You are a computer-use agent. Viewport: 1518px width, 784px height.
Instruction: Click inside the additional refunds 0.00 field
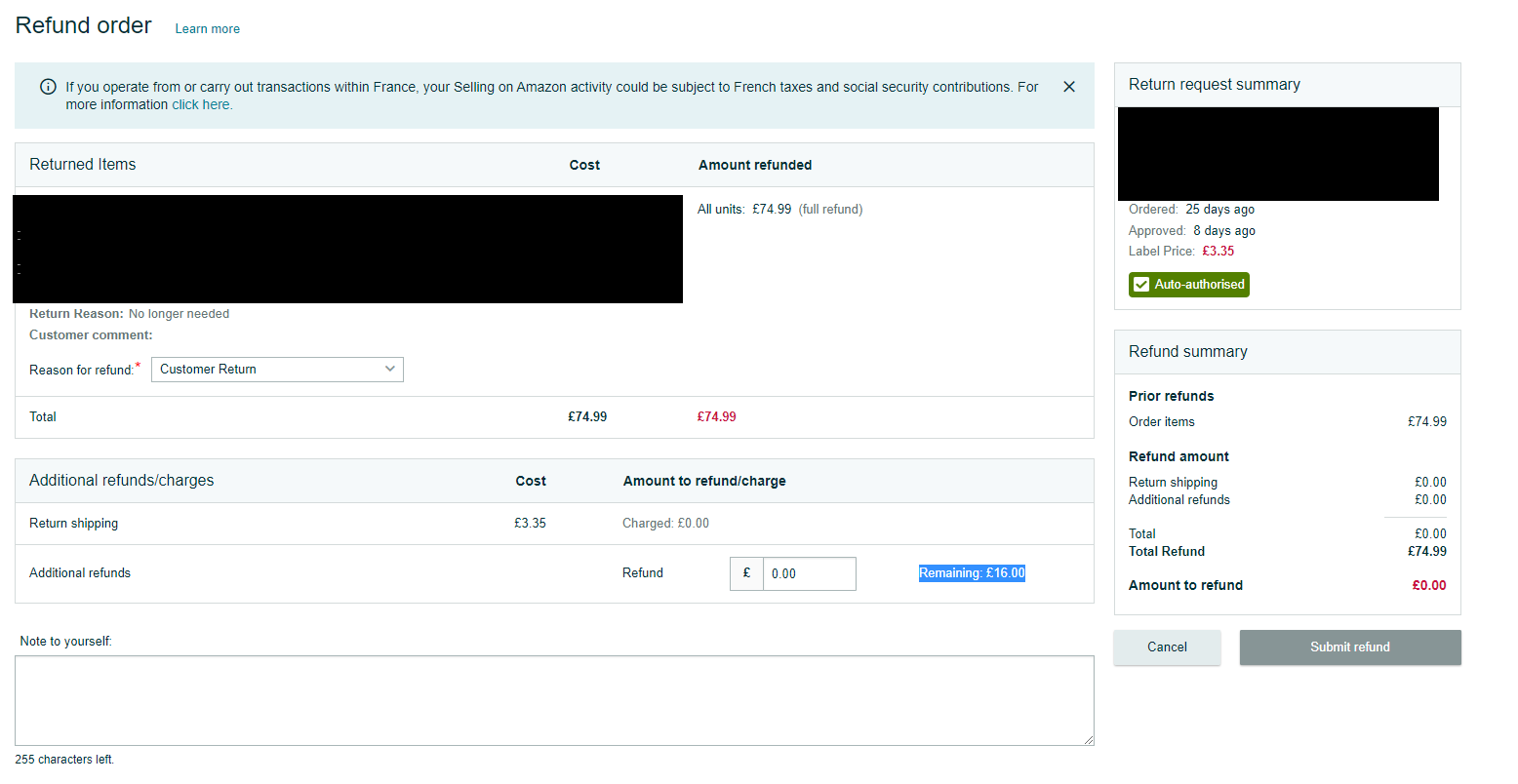(810, 573)
